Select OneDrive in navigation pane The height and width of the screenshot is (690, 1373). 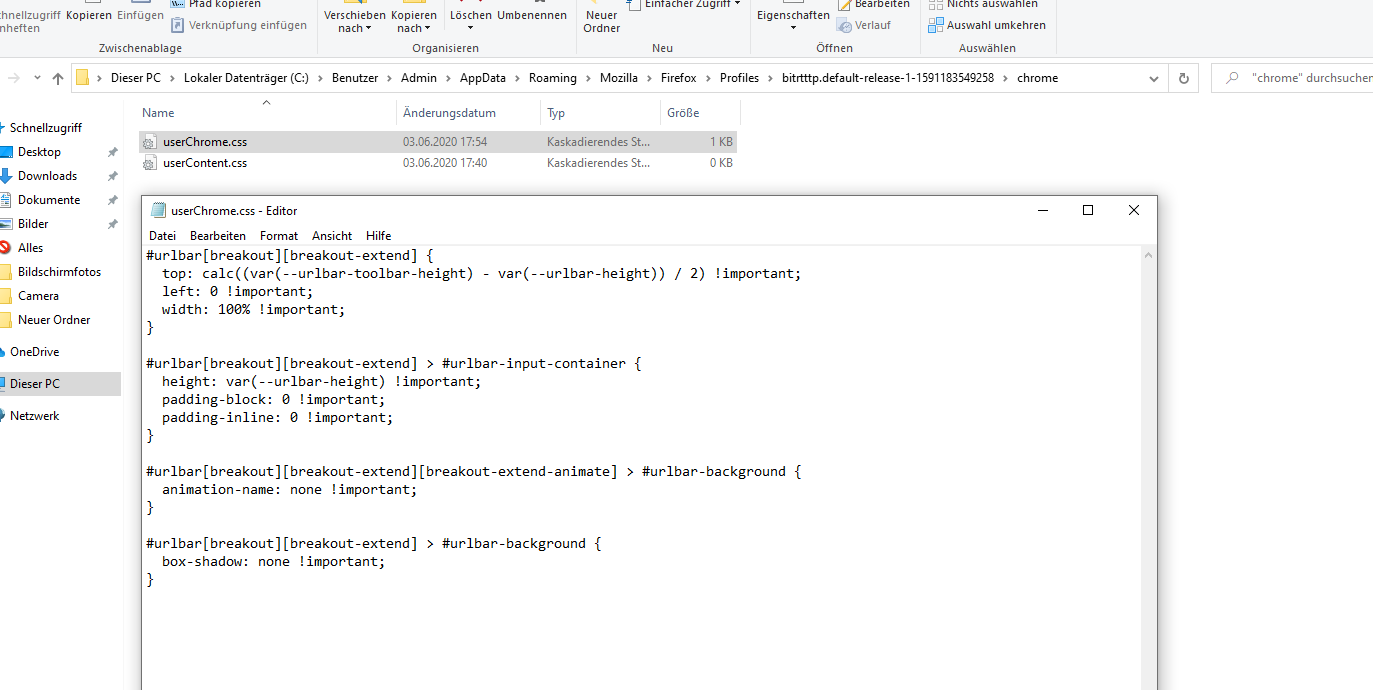(34, 352)
